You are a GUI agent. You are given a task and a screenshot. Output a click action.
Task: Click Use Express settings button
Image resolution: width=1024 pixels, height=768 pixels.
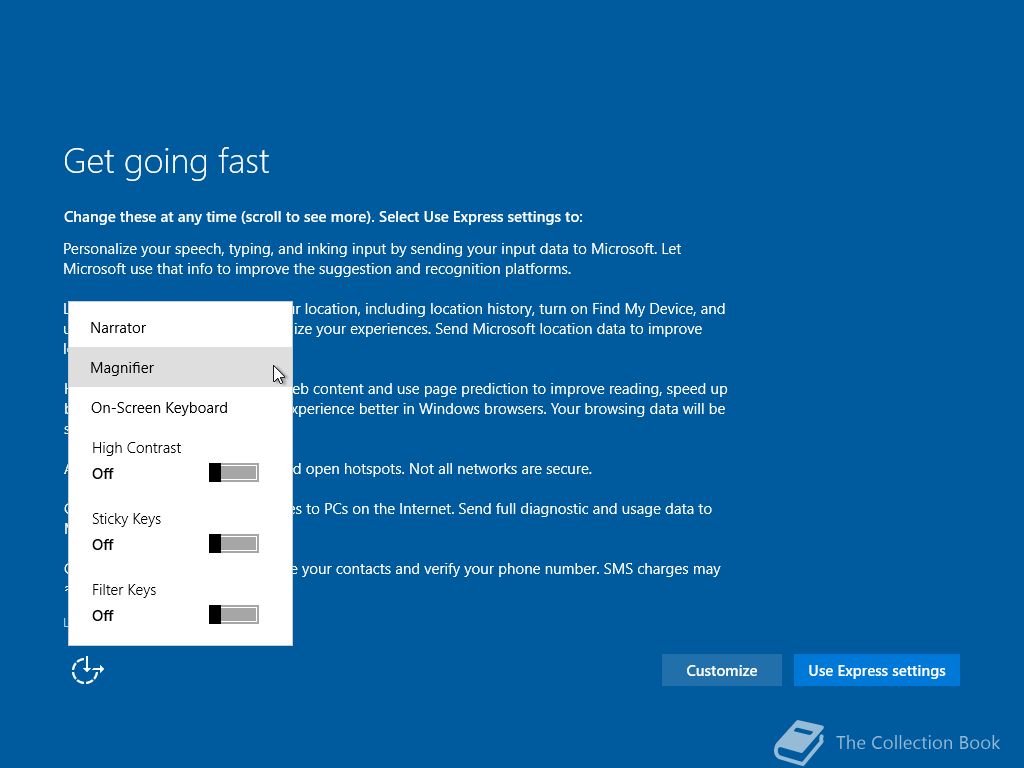[x=876, y=671]
